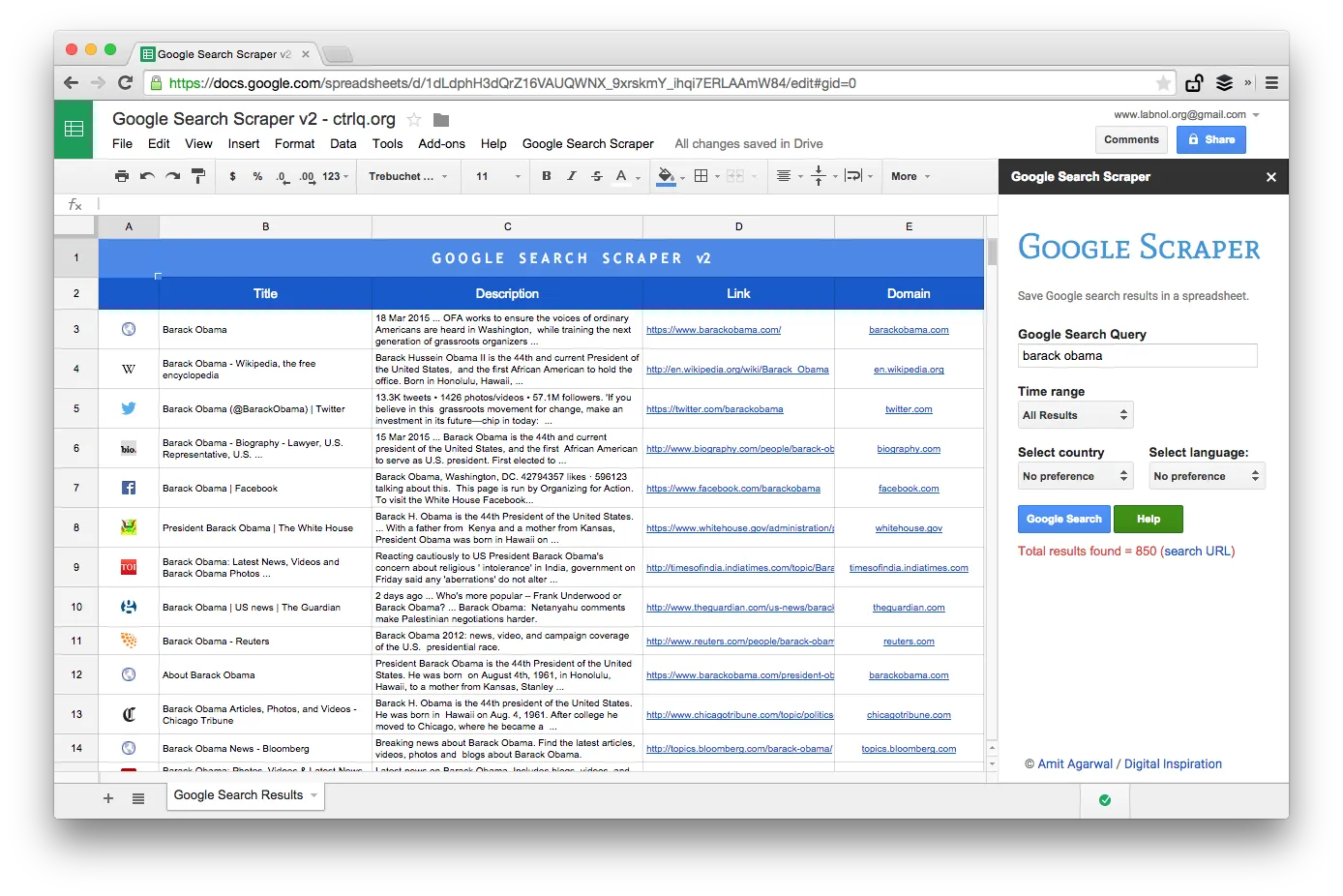
Task: Open the Select country dropdown
Action: pos(1075,475)
